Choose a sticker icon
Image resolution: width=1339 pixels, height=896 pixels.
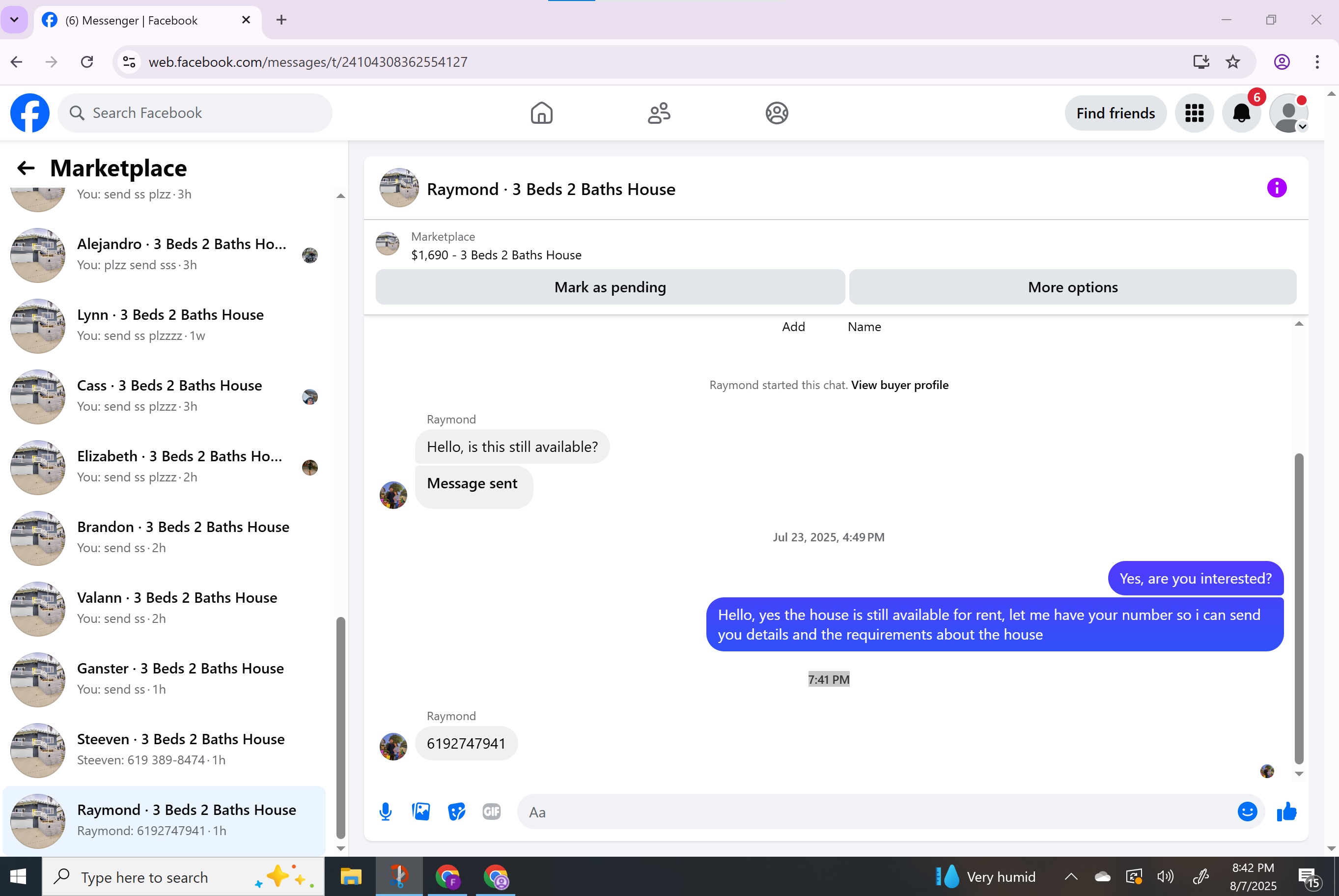point(456,812)
